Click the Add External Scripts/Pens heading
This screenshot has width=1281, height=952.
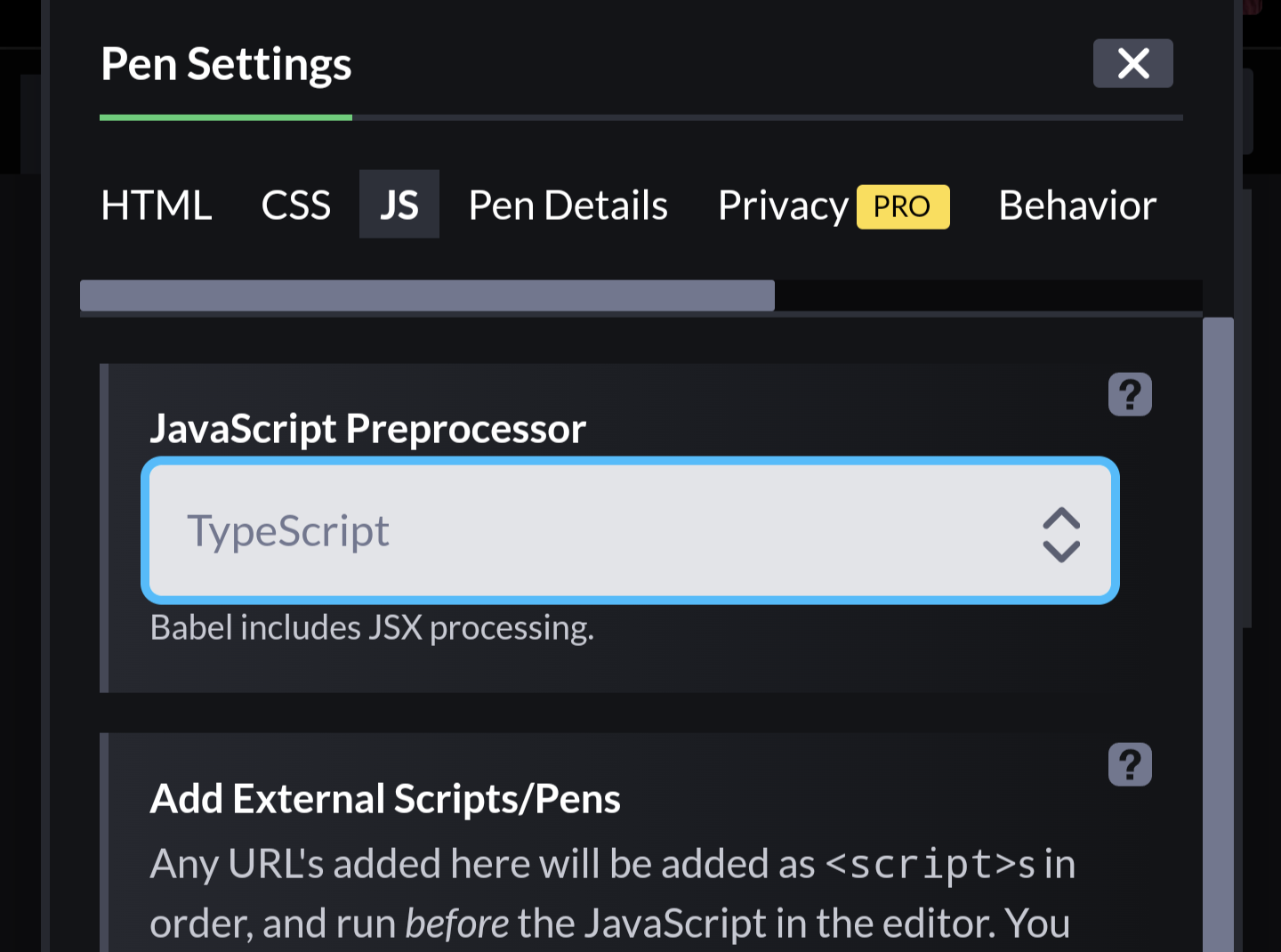click(x=385, y=798)
